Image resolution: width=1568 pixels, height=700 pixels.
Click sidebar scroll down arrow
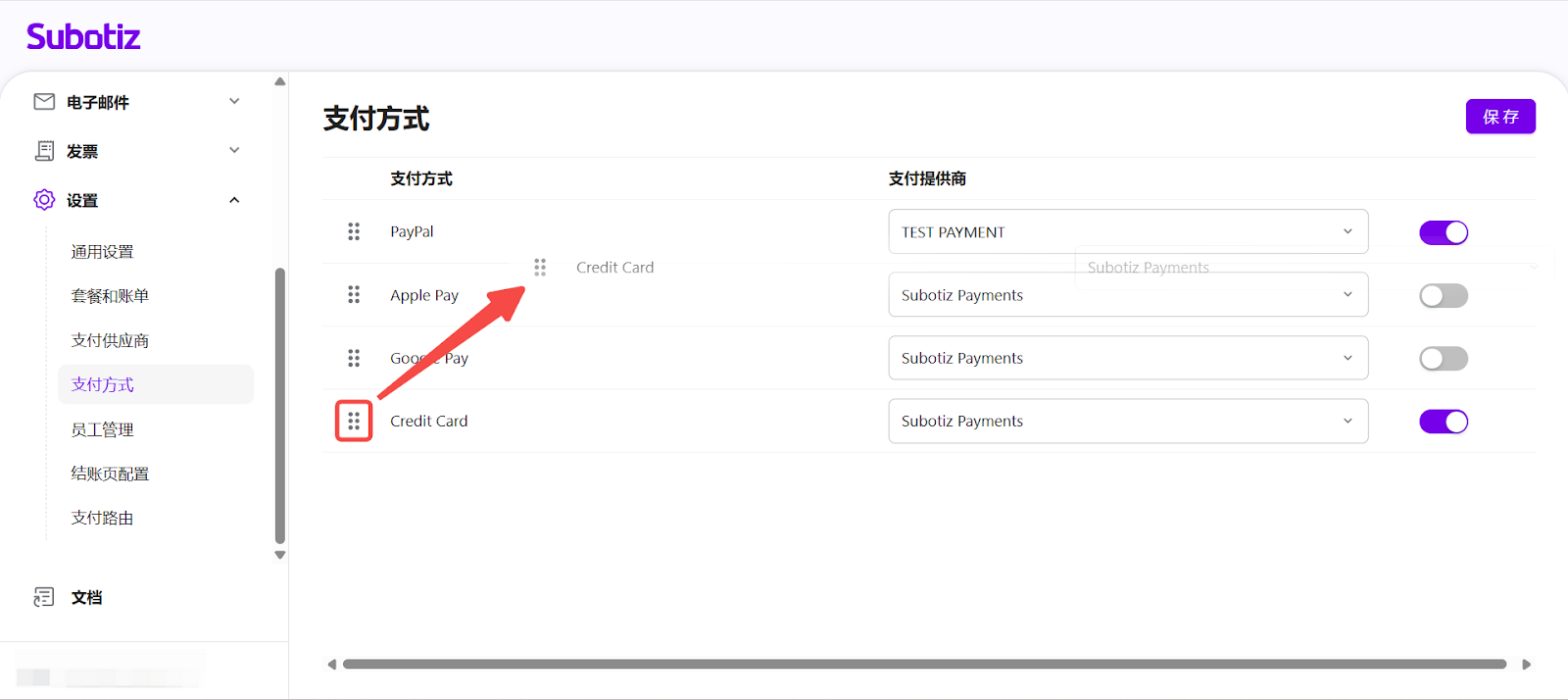280,555
